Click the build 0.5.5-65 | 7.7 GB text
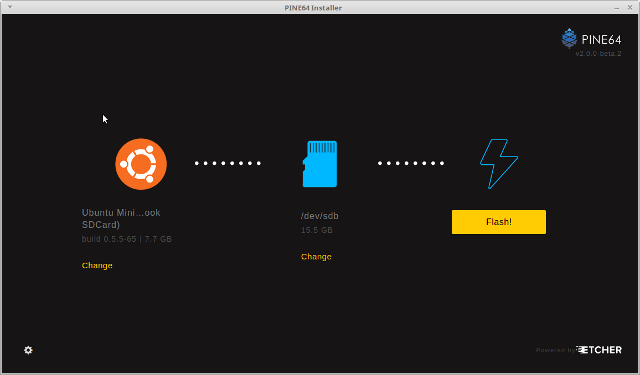640x375 pixels. coord(127,239)
